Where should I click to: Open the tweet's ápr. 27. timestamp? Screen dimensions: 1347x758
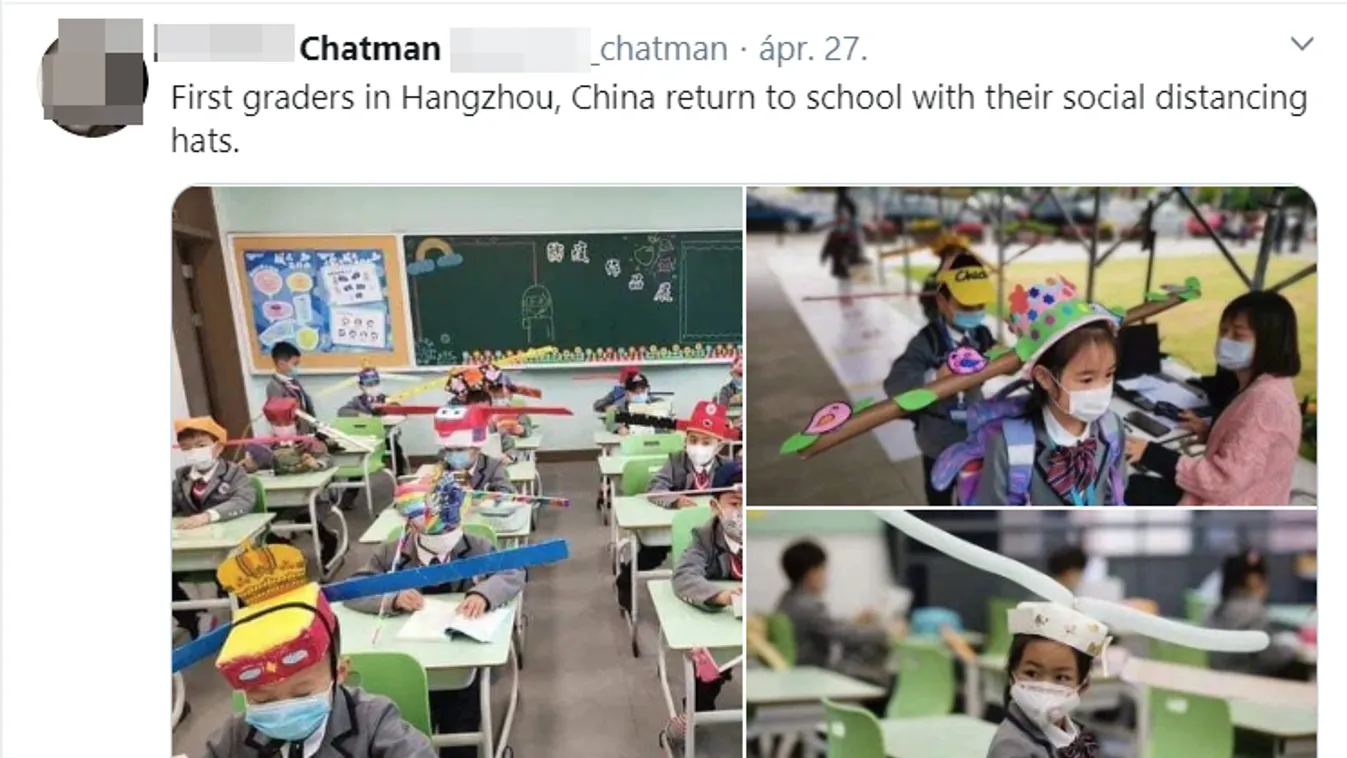[x=813, y=48]
